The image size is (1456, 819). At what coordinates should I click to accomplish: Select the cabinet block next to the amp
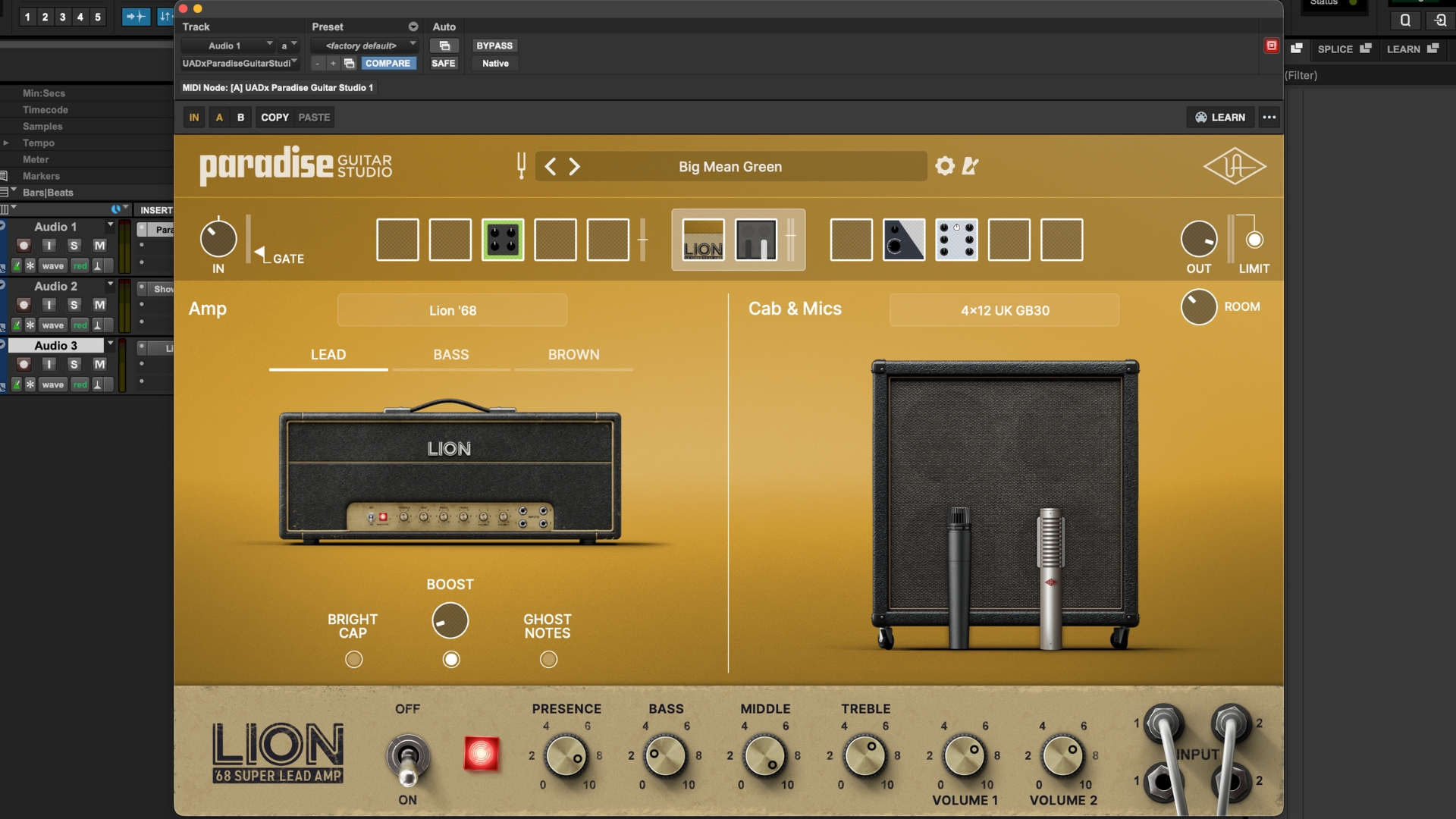[755, 240]
